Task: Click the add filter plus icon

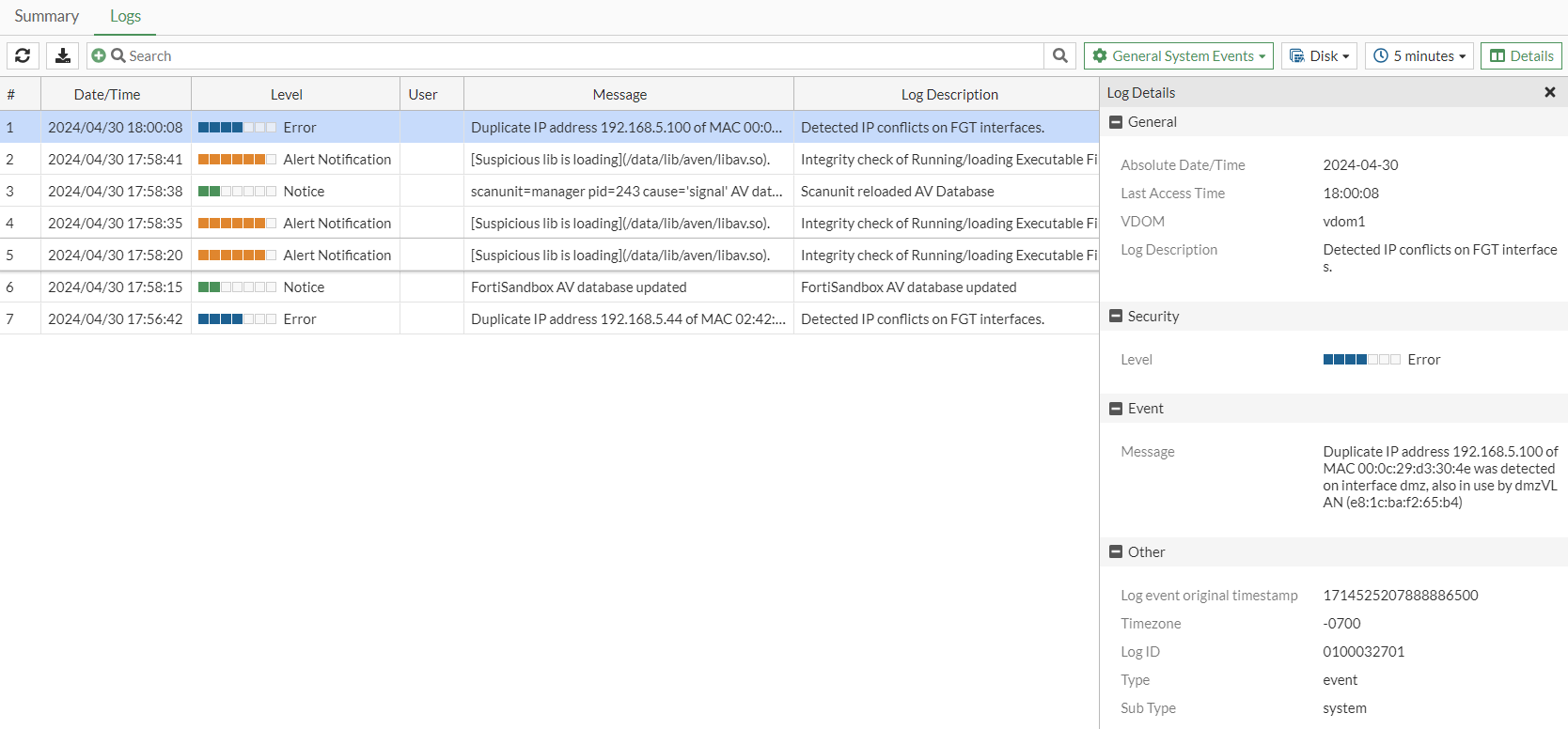Action: click(x=99, y=56)
